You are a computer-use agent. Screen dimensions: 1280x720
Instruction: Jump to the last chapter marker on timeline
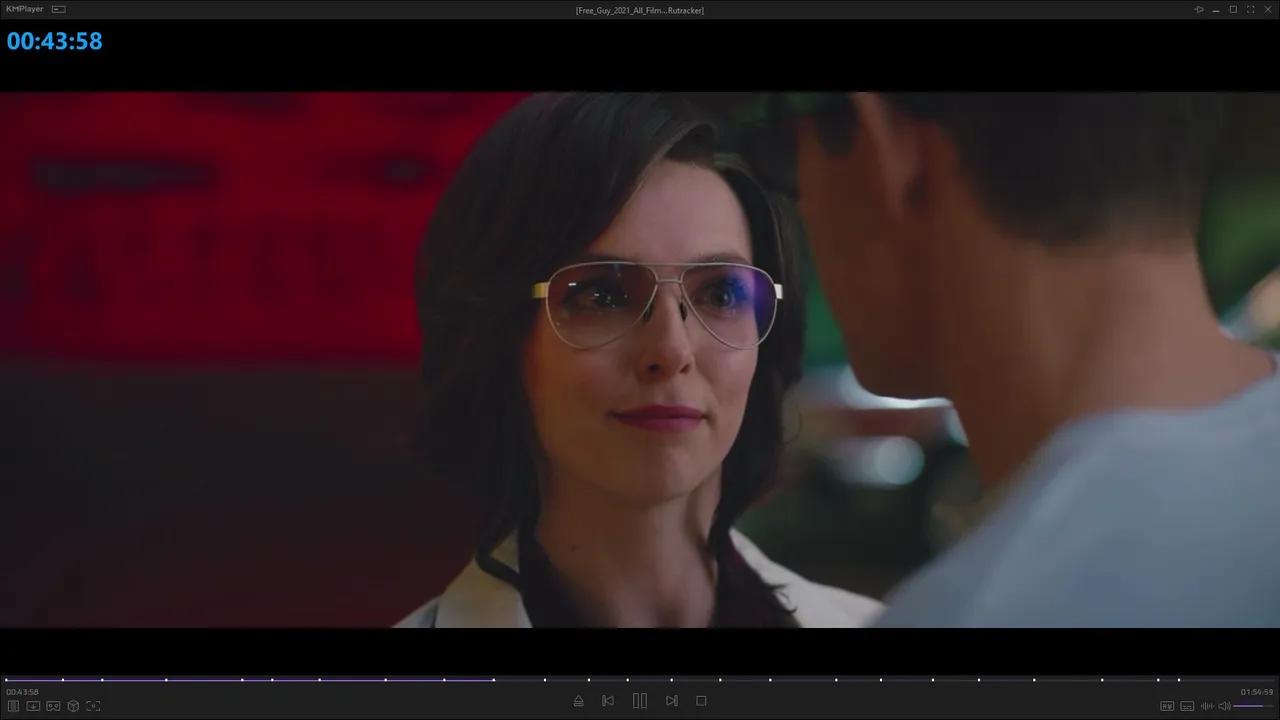(1179, 680)
